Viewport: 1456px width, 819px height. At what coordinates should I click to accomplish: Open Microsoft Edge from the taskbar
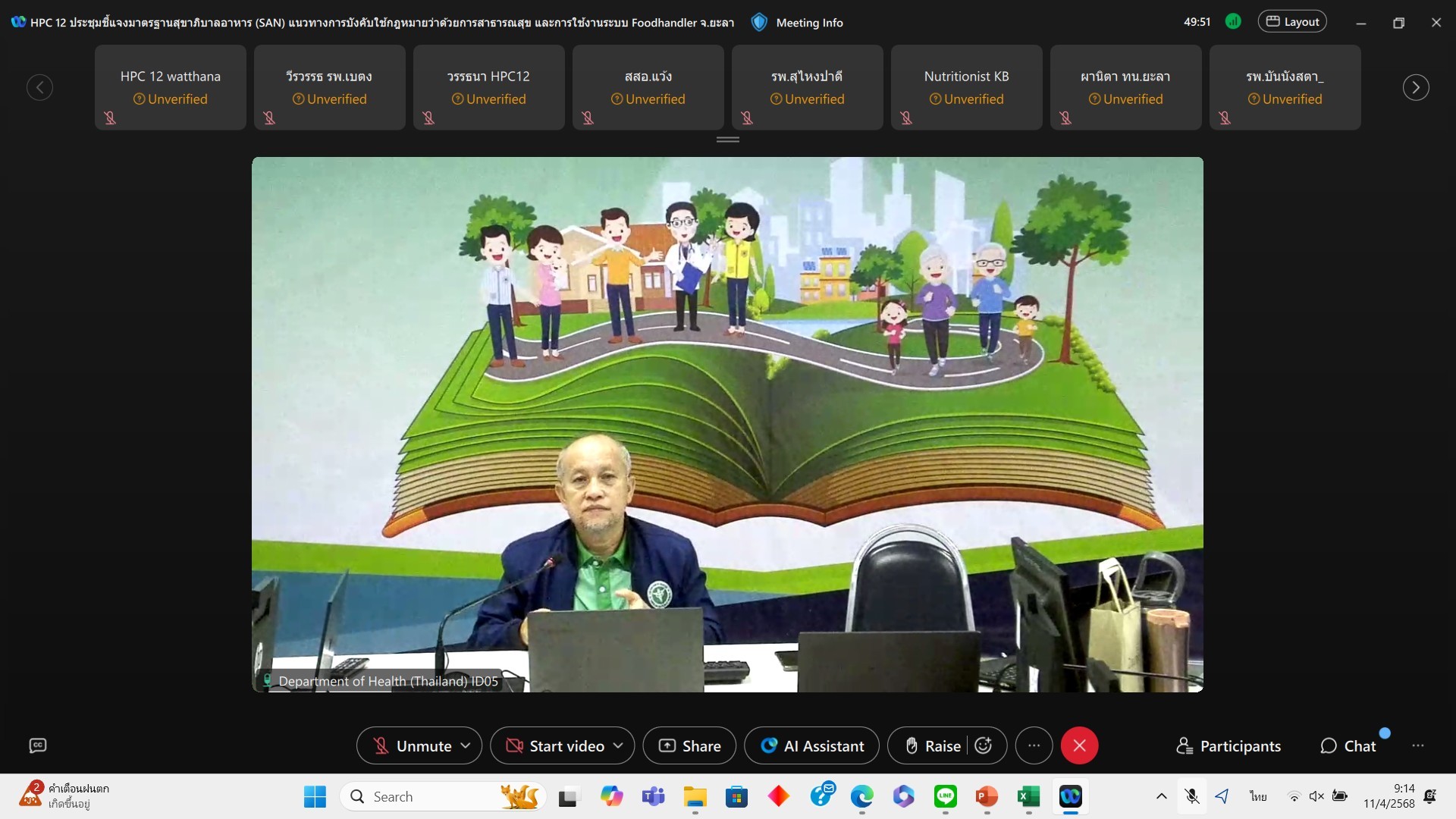862,796
